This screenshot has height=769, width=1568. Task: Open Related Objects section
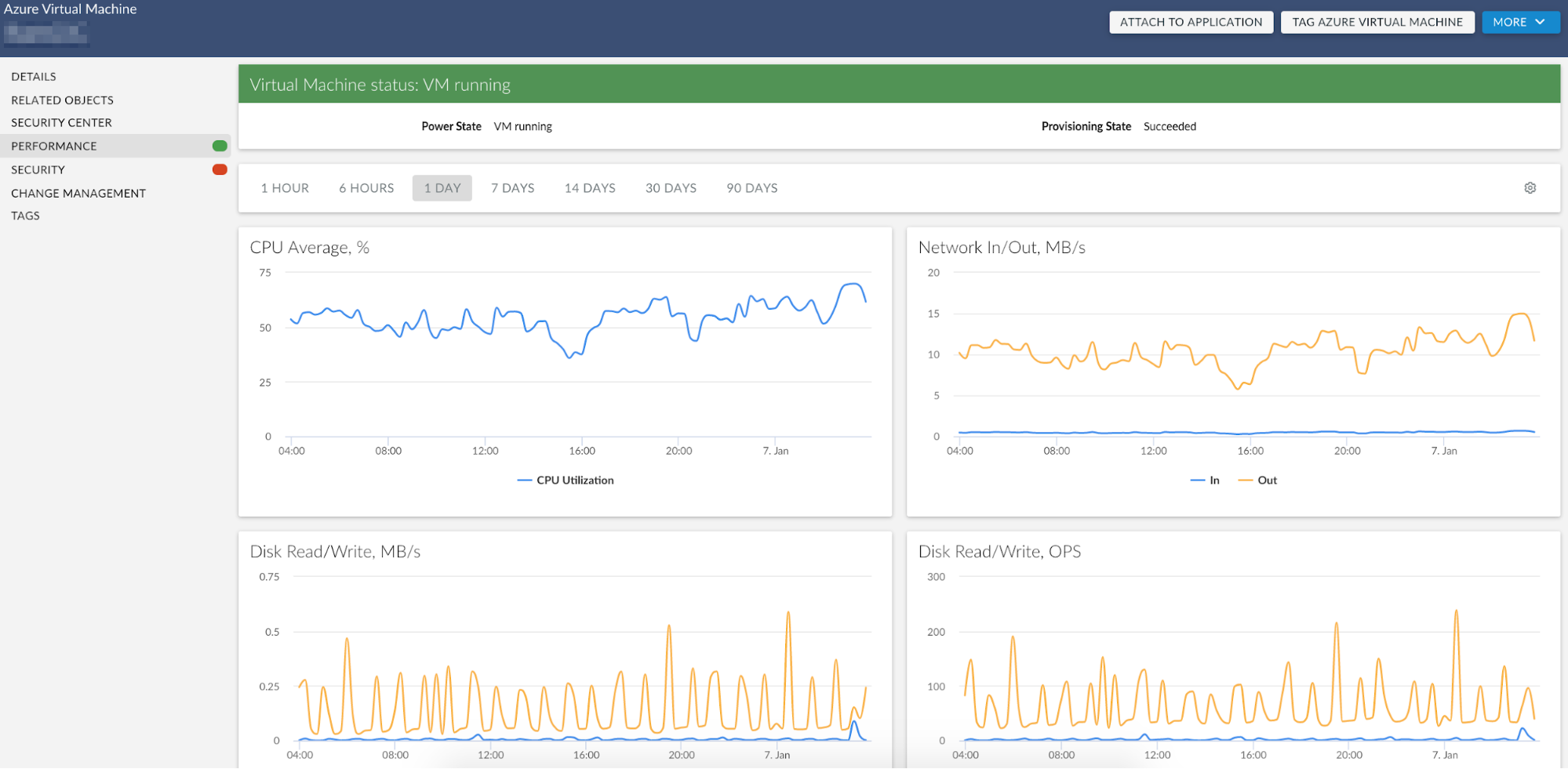point(62,100)
